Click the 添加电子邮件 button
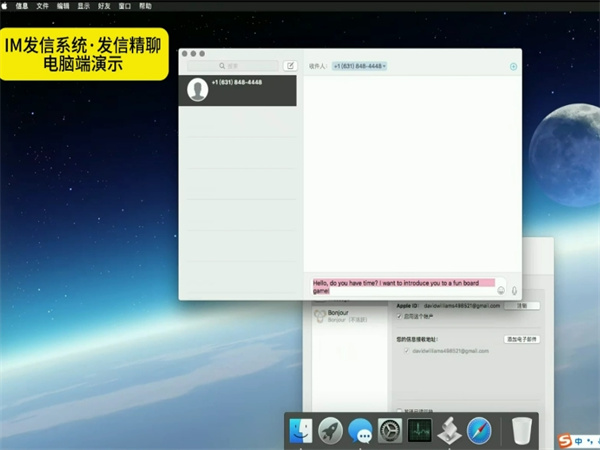600x450 pixels. (522, 339)
